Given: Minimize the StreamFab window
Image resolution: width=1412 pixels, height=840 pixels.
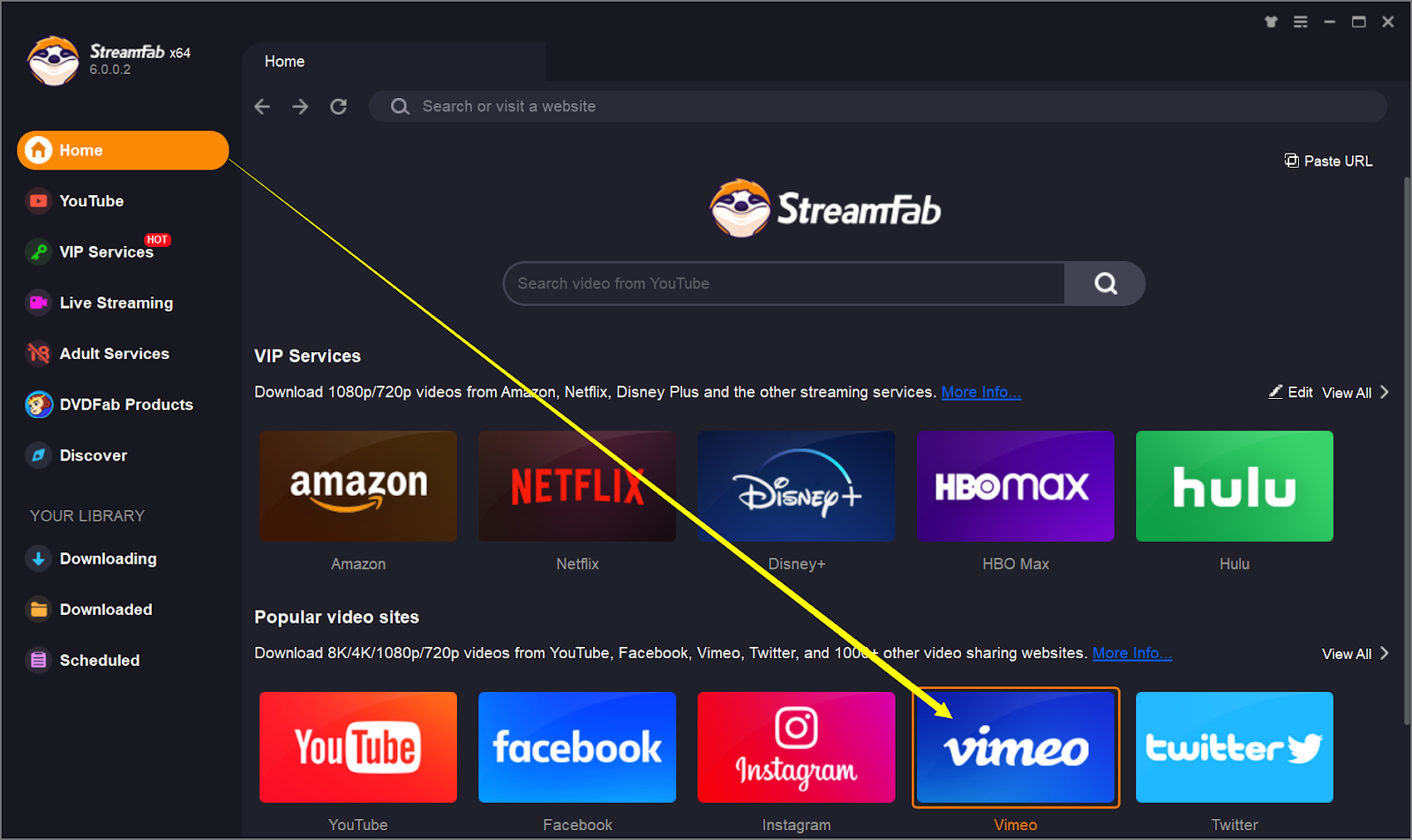Looking at the screenshot, I should coord(1330,22).
